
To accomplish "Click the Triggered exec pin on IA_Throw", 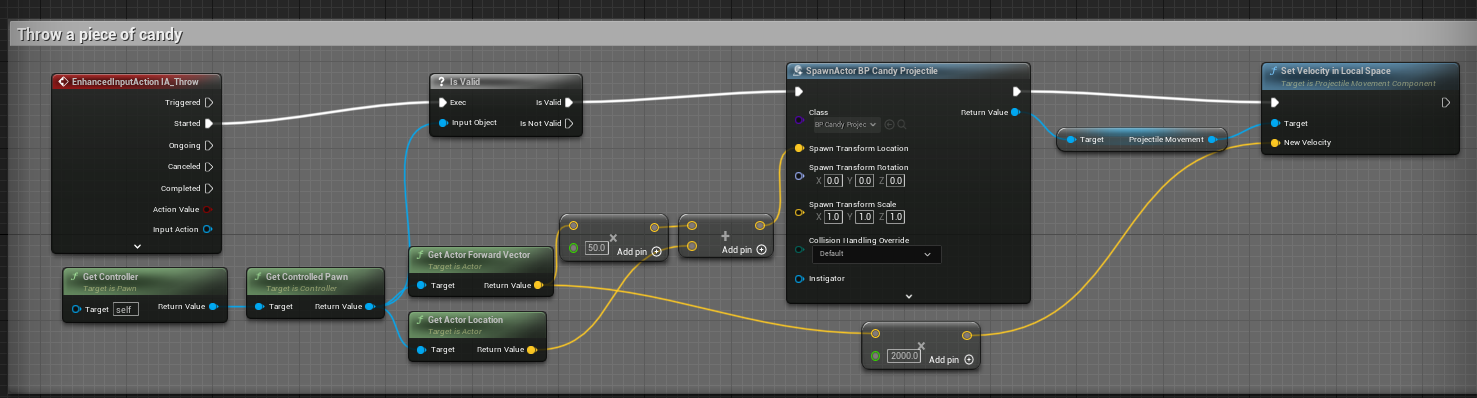I will [209, 102].
